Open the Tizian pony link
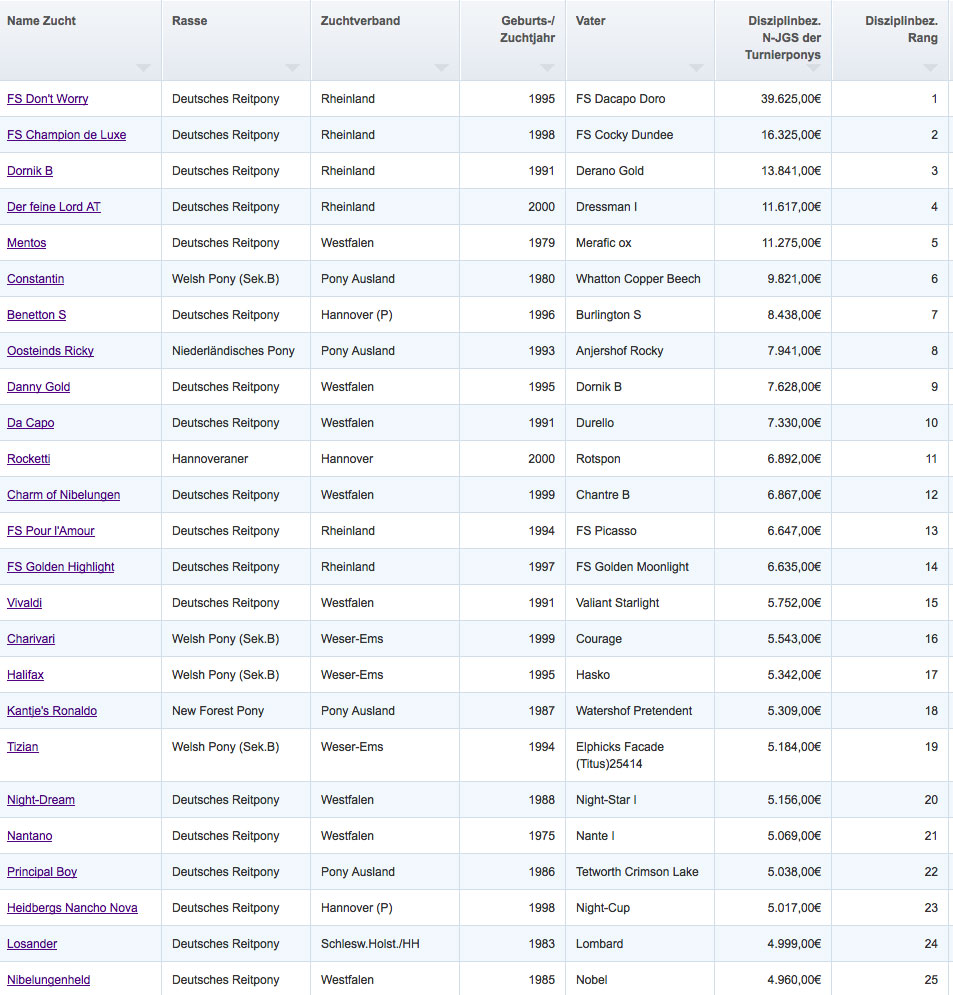The height and width of the screenshot is (995, 953). [x=23, y=747]
